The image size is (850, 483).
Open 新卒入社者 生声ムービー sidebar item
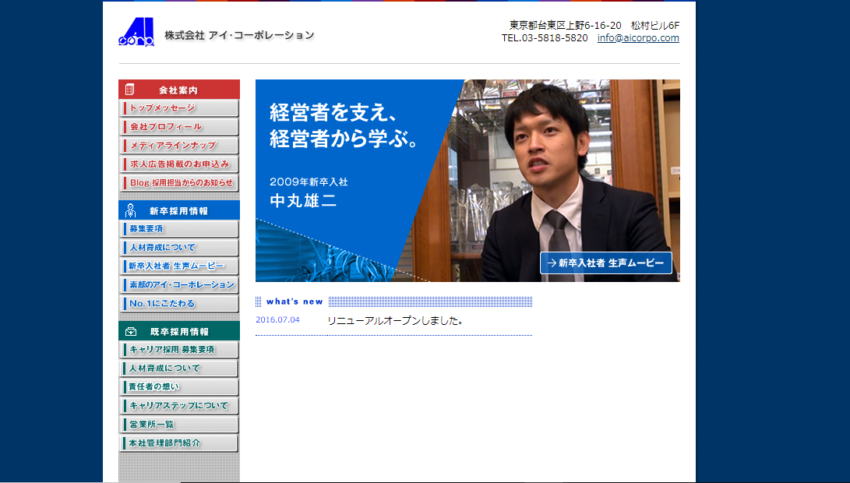click(x=178, y=266)
